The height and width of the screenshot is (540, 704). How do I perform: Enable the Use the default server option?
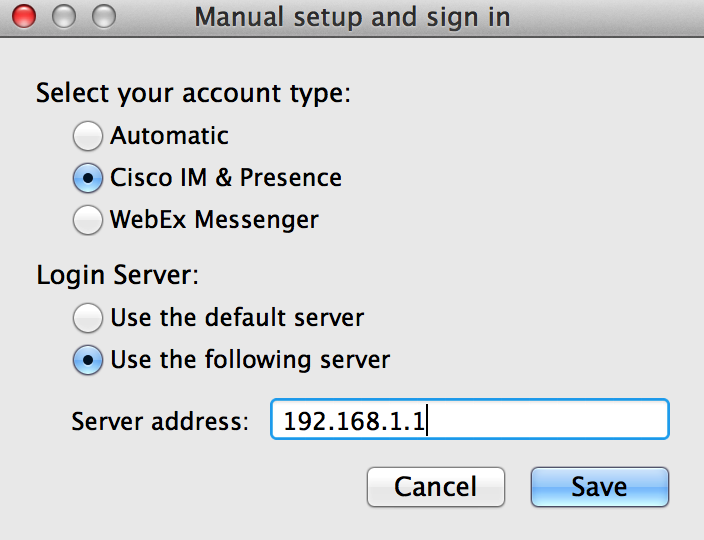(x=88, y=318)
